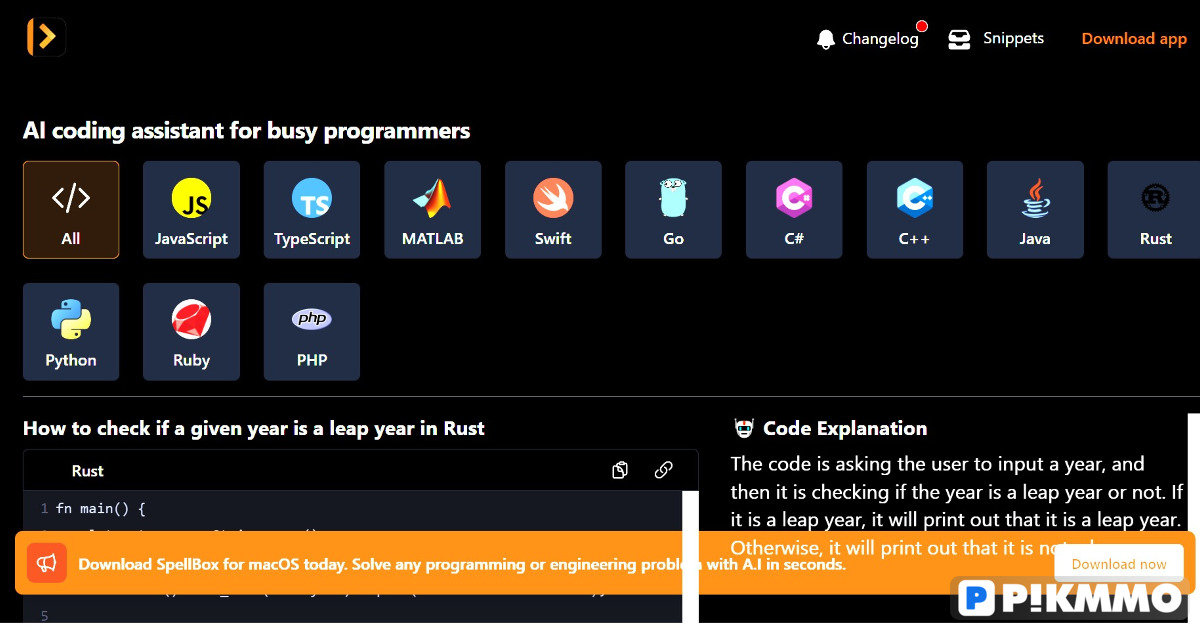
Task: Pick the Java language tile
Action: (1035, 210)
